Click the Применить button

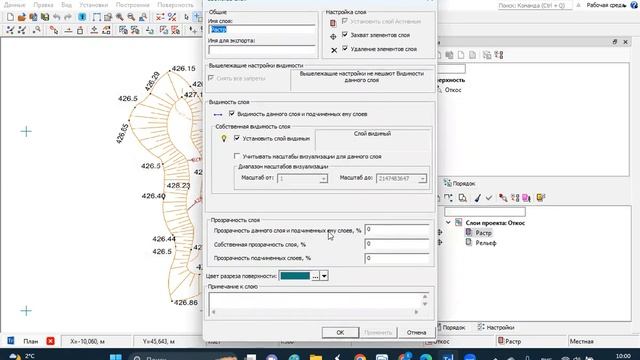pos(378,332)
